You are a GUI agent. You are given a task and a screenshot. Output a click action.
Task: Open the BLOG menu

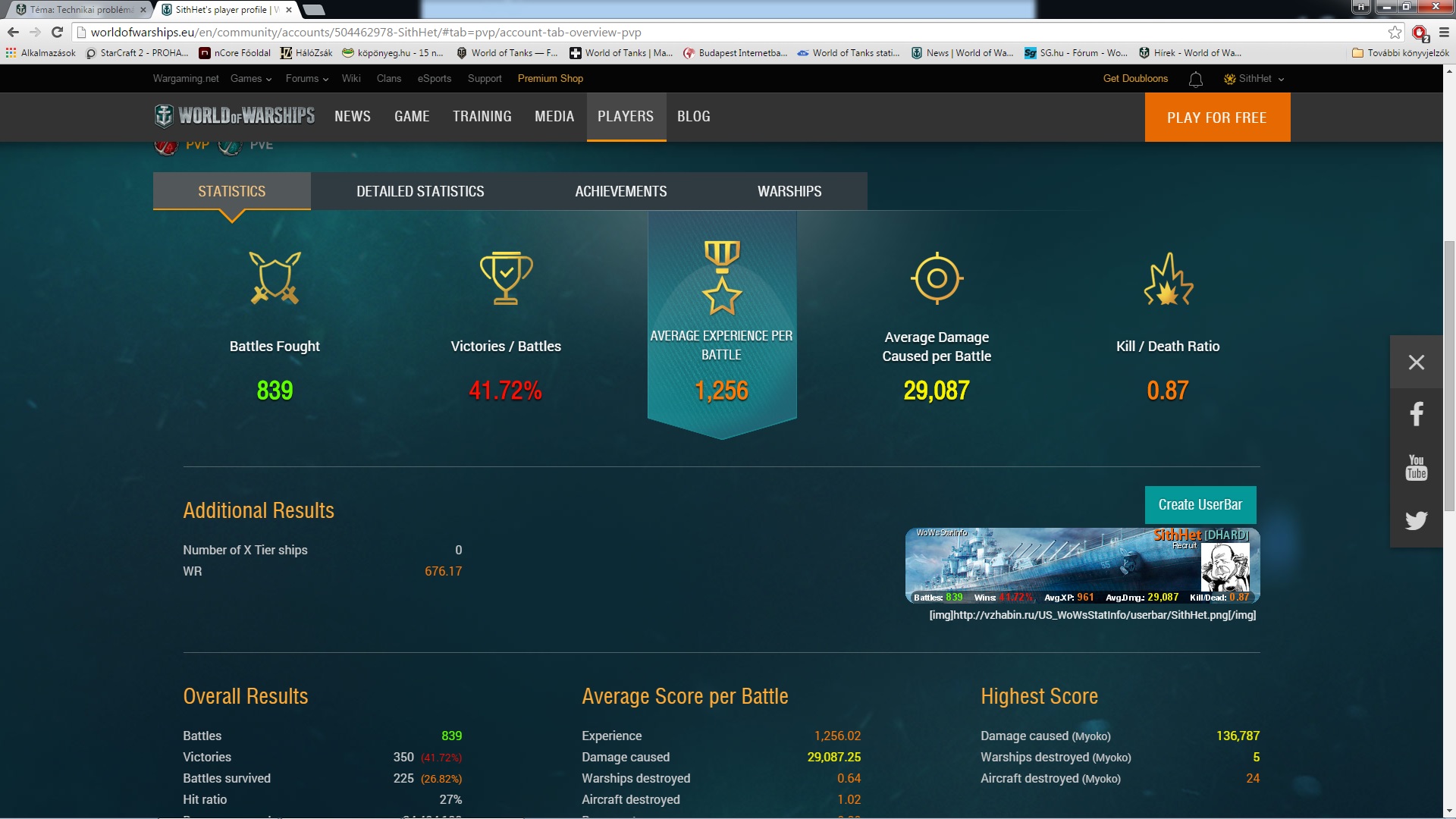click(694, 117)
